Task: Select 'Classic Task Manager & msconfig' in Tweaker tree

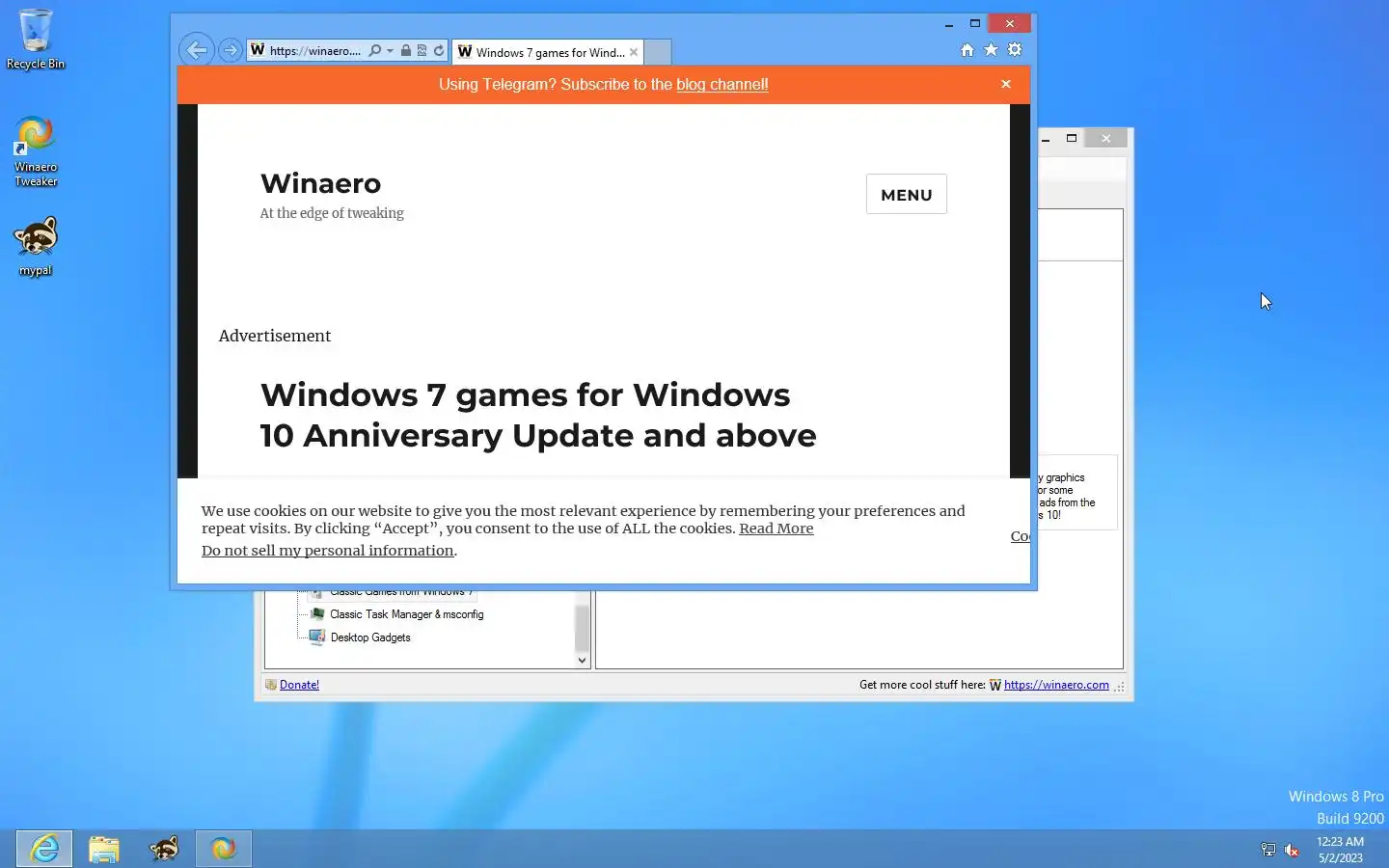Action: pos(407,614)
